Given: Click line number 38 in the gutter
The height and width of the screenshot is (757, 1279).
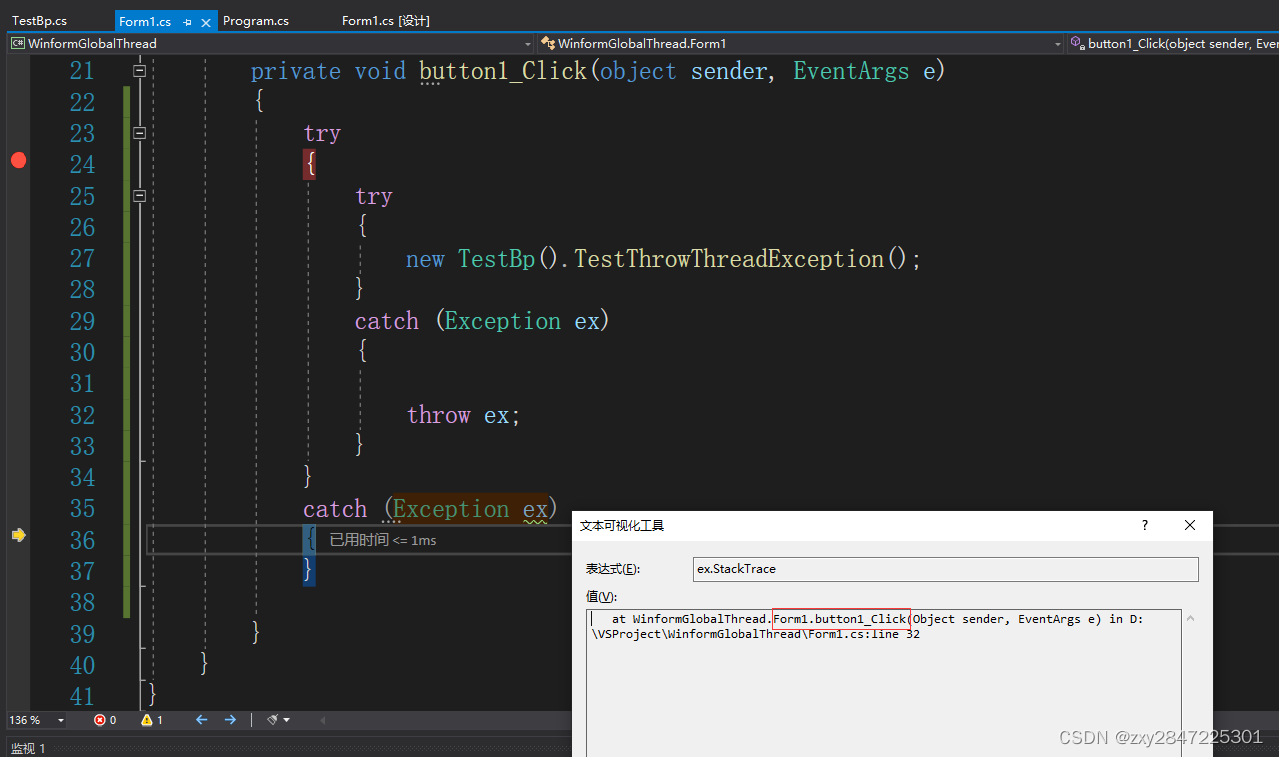Looking at the screenshot, I should pos(82,603).
